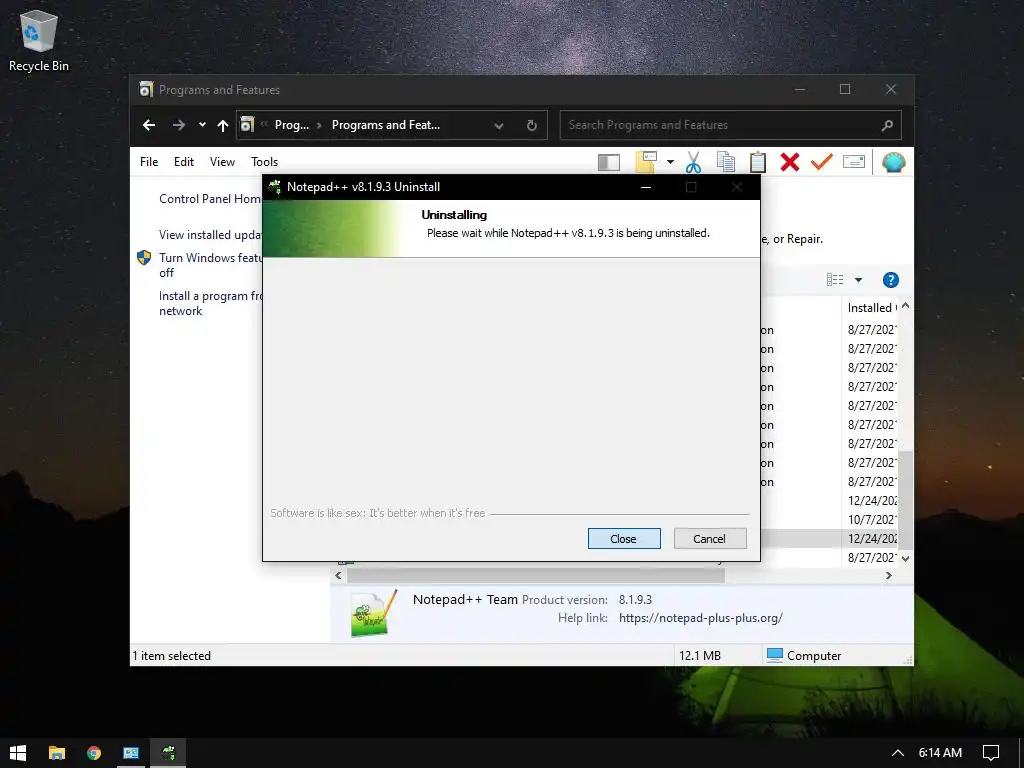Viewport: 1024px width, 768px height.
Task: Click View installed updates link
Action: [x=210, y=234]
